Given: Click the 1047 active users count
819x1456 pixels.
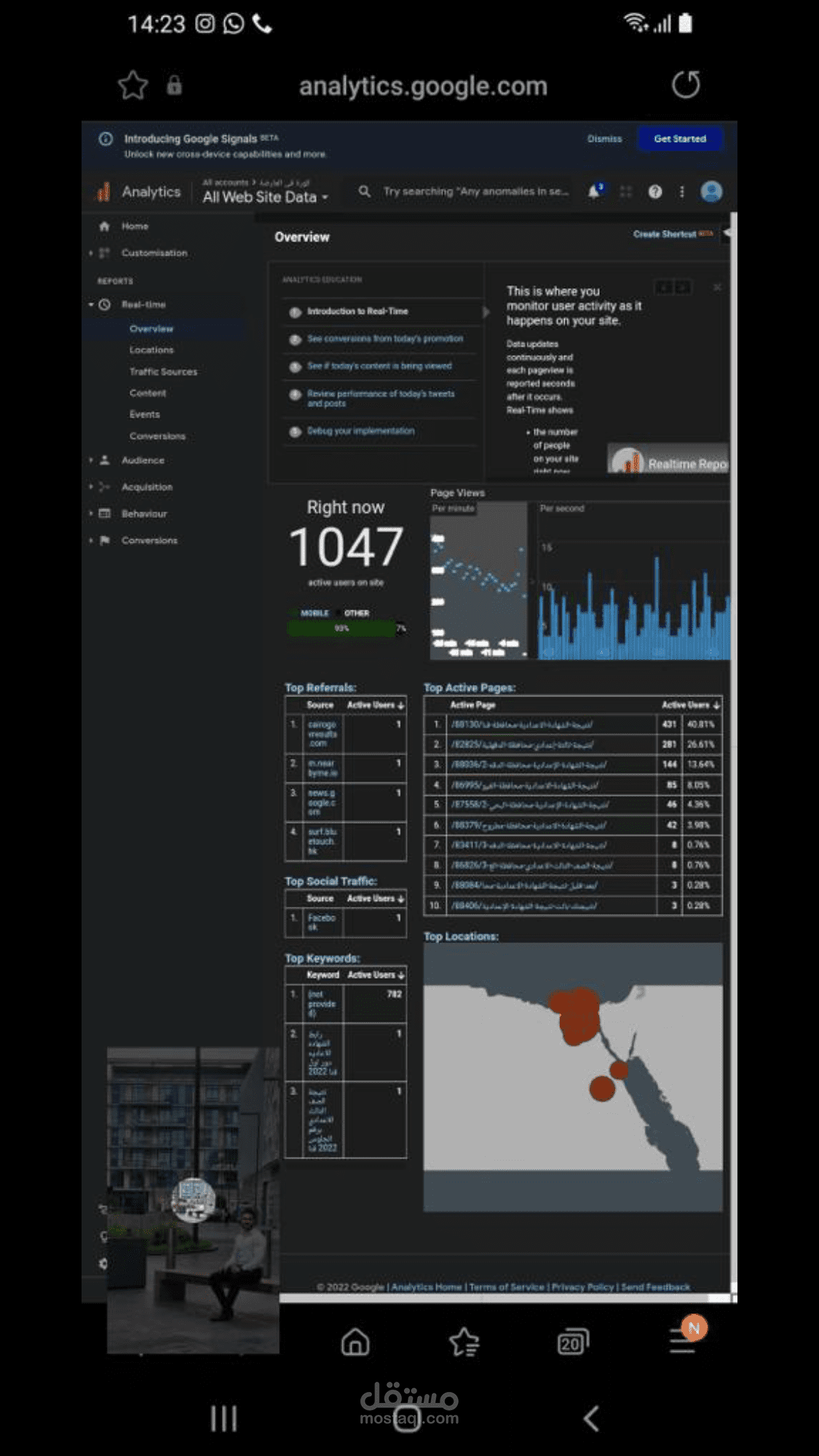Looking at the screenshot, I should pos(346,547).
